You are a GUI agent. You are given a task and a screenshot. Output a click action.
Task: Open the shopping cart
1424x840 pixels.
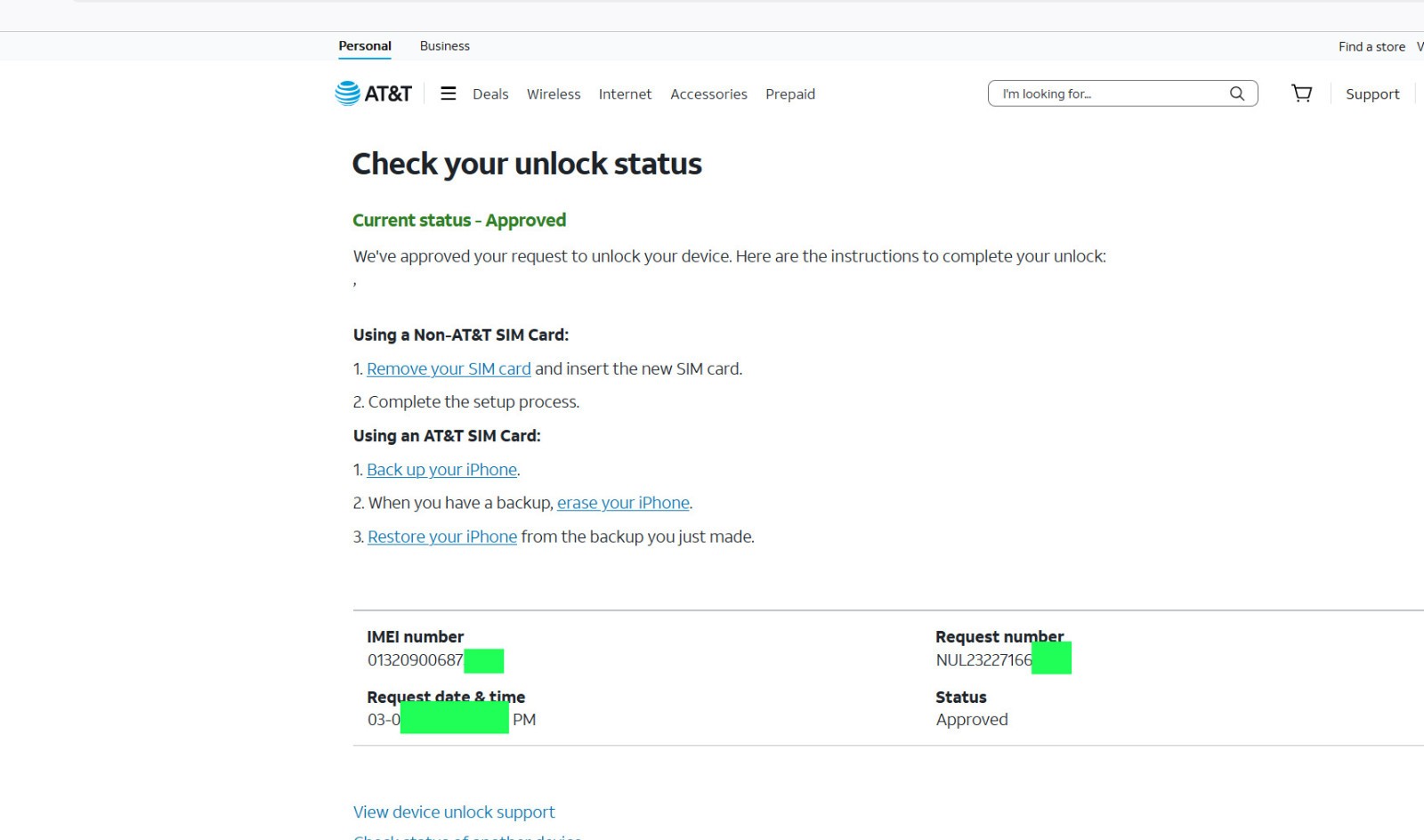coord(1302,93)
